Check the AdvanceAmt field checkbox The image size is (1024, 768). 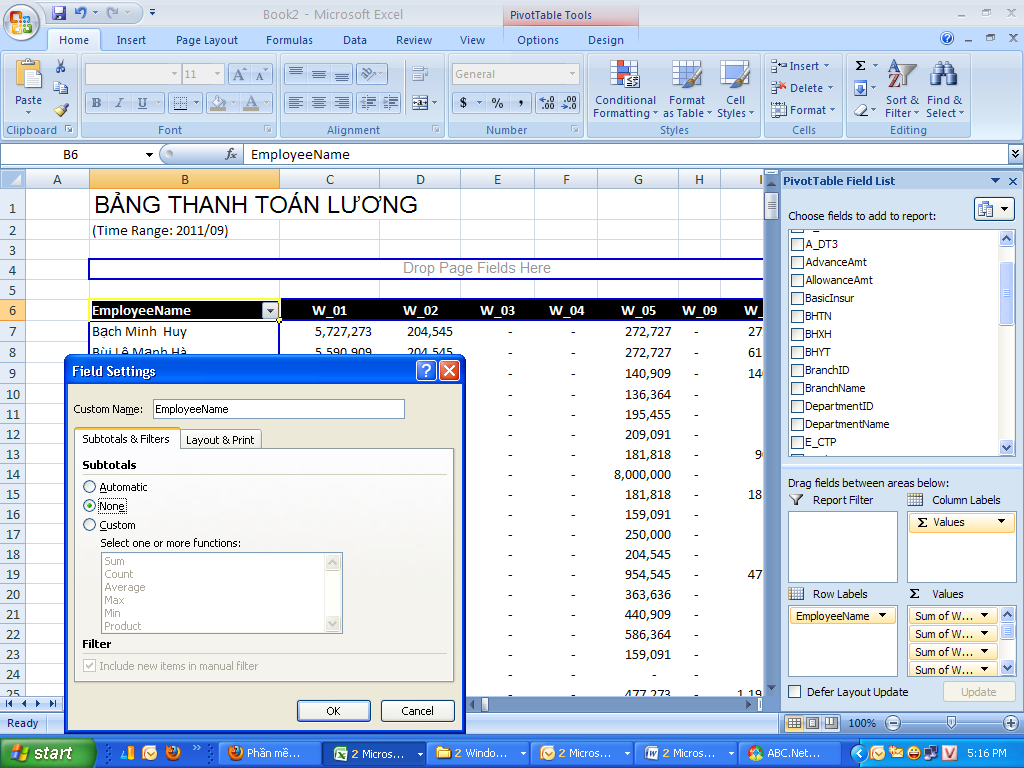coord(797,262)
